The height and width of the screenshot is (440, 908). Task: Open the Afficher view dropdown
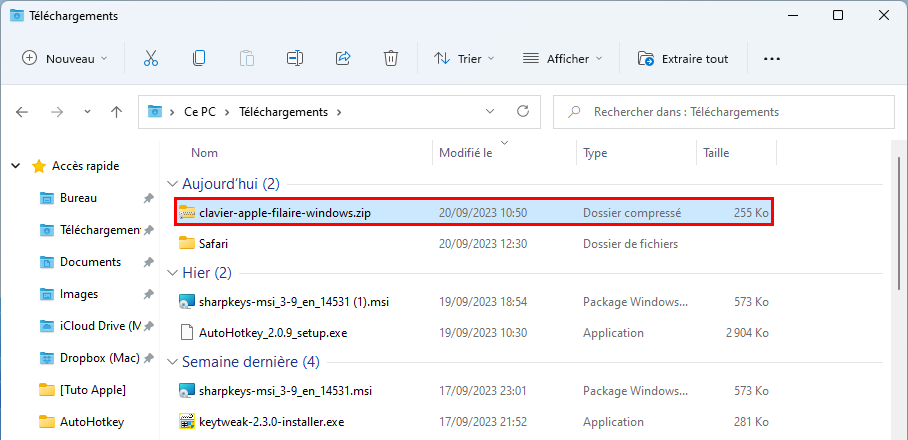pyautogui.click(x=562, y=58)
